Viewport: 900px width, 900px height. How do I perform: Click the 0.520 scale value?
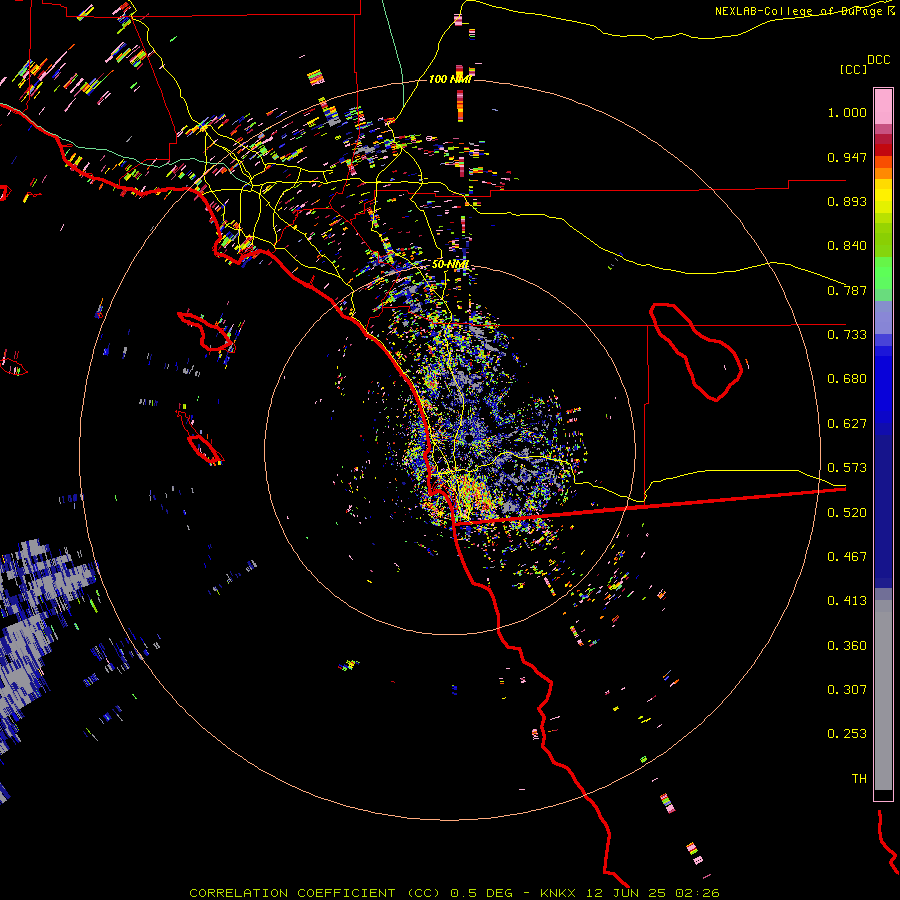pyautogui.click(x=847, y=513)
